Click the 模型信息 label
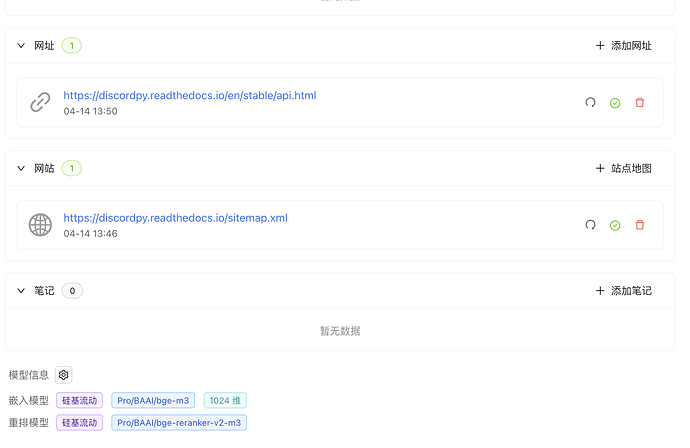 tap(29, 375)
